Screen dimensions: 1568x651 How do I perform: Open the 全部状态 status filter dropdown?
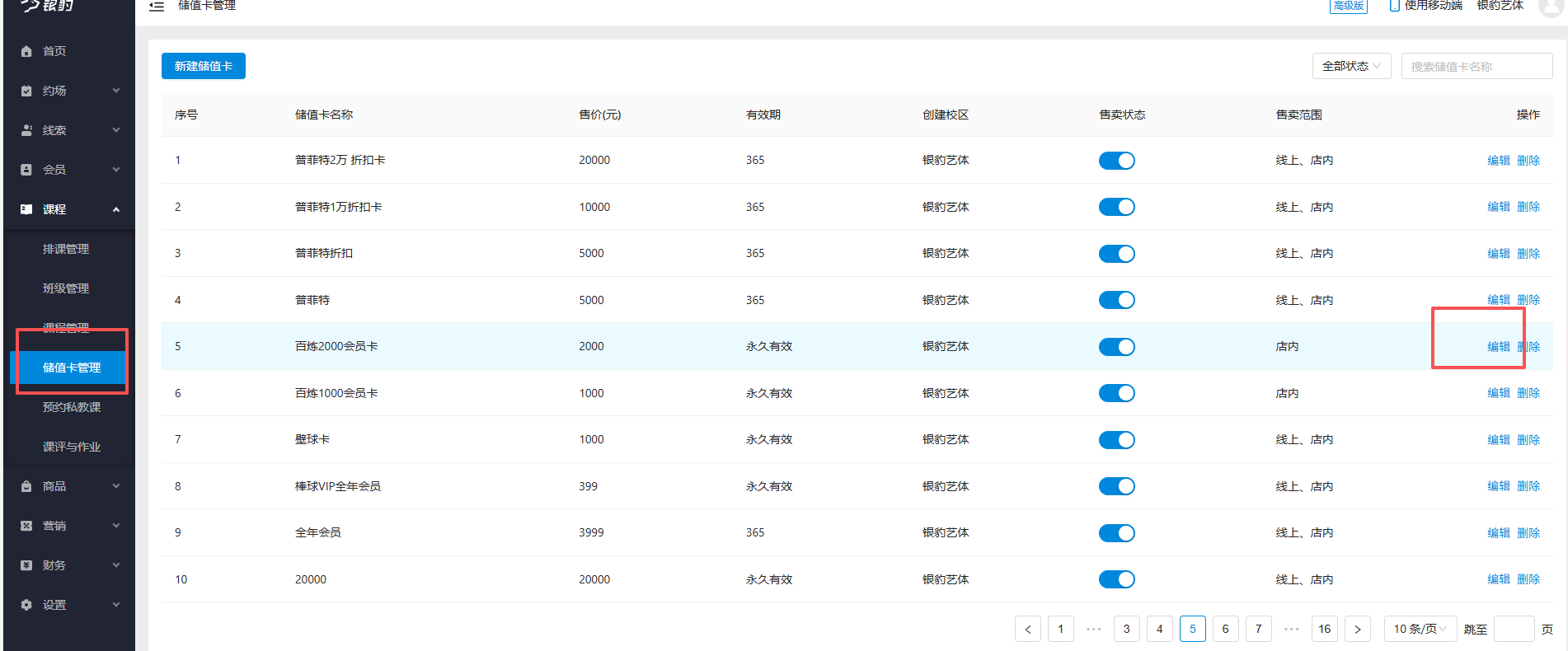(1351, 66)
